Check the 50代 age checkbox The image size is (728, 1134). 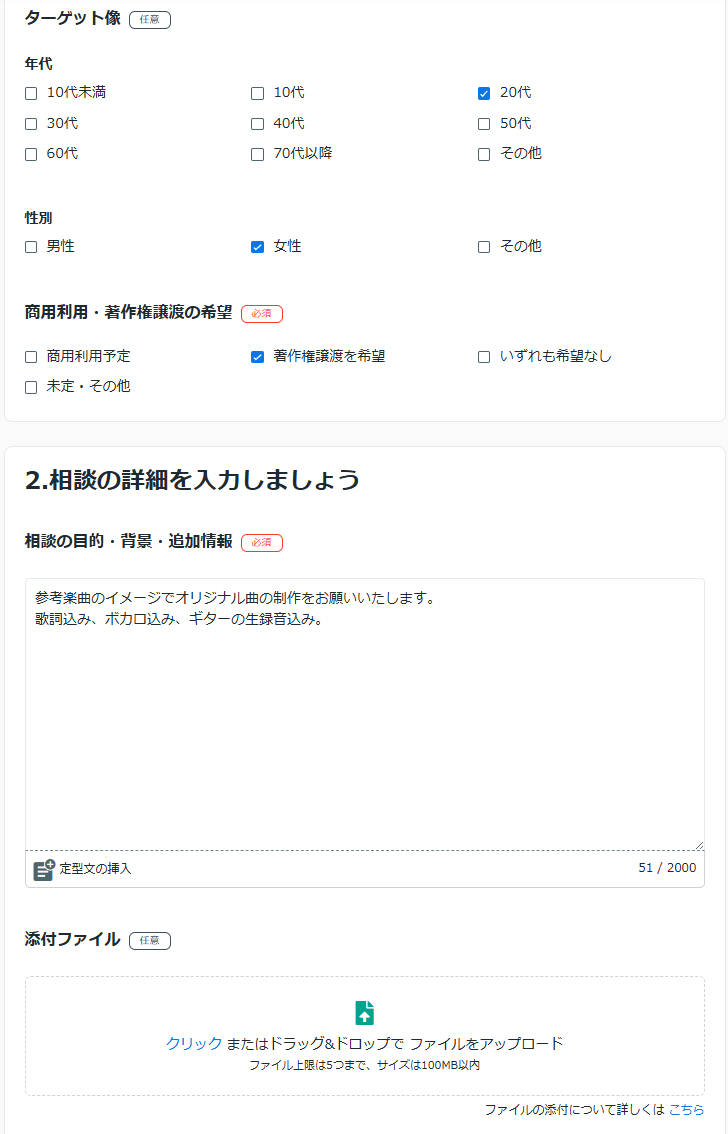point(484,124)
